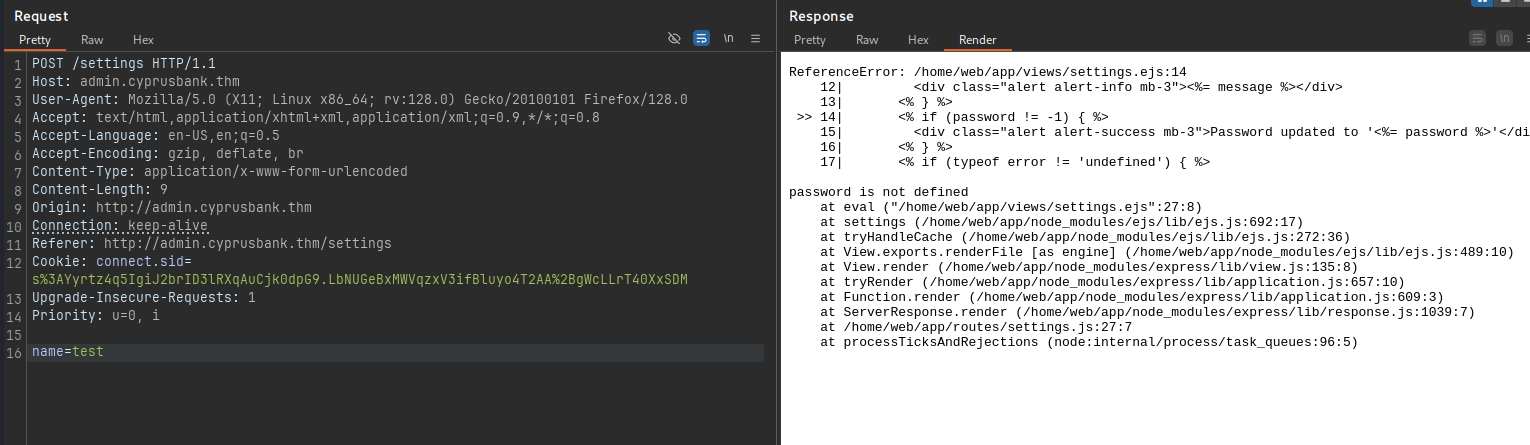Screen dimensions: 1530x445
Task: Click the 'name=test' request body line
Action: point(68,352)
